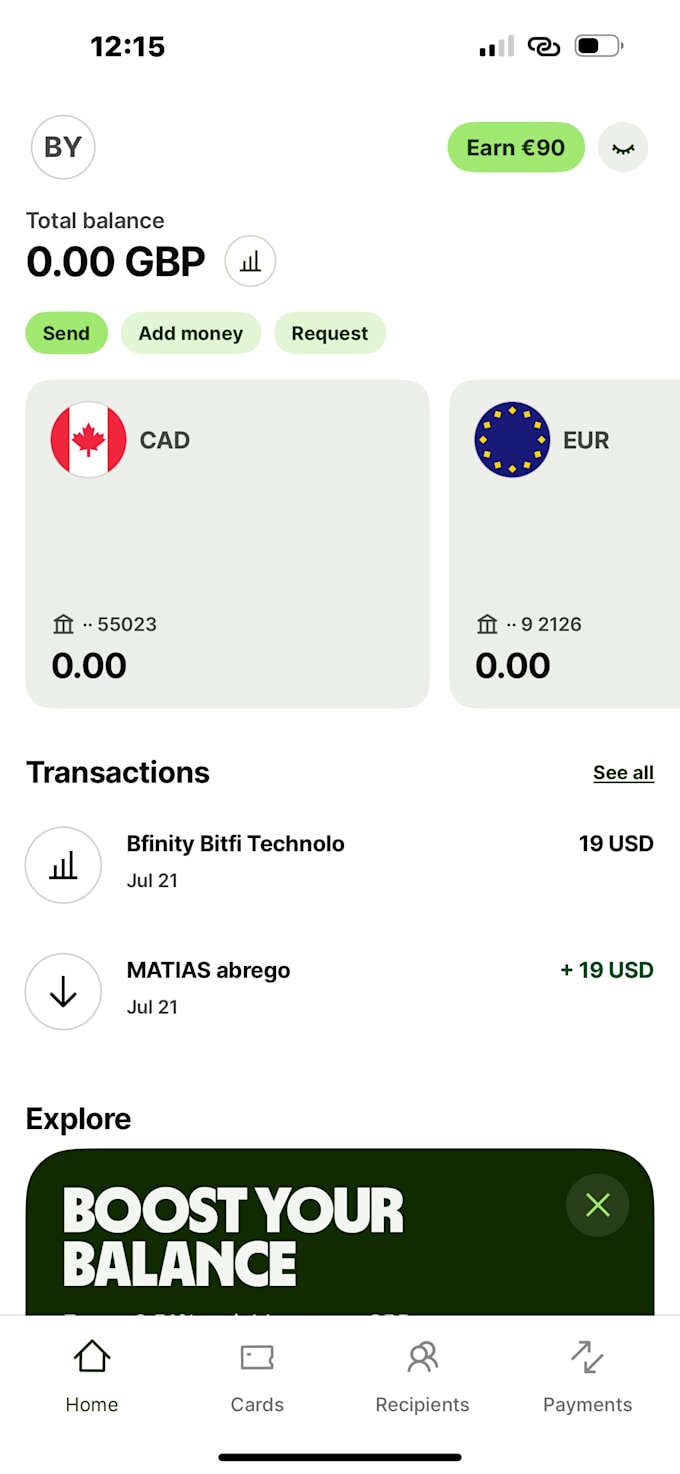Open See all transactions
Image resolution: width=680 pixels, height=1474 pixels.
pos(623,772)
